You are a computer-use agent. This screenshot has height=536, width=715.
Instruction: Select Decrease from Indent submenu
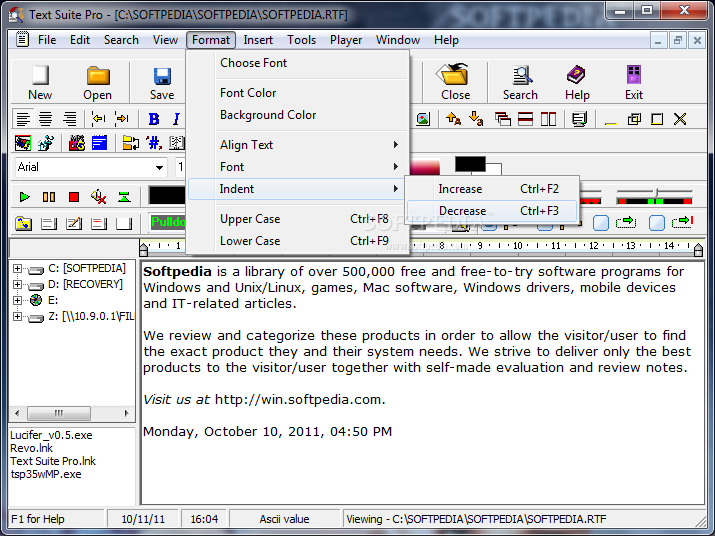(x=492, y=211)
